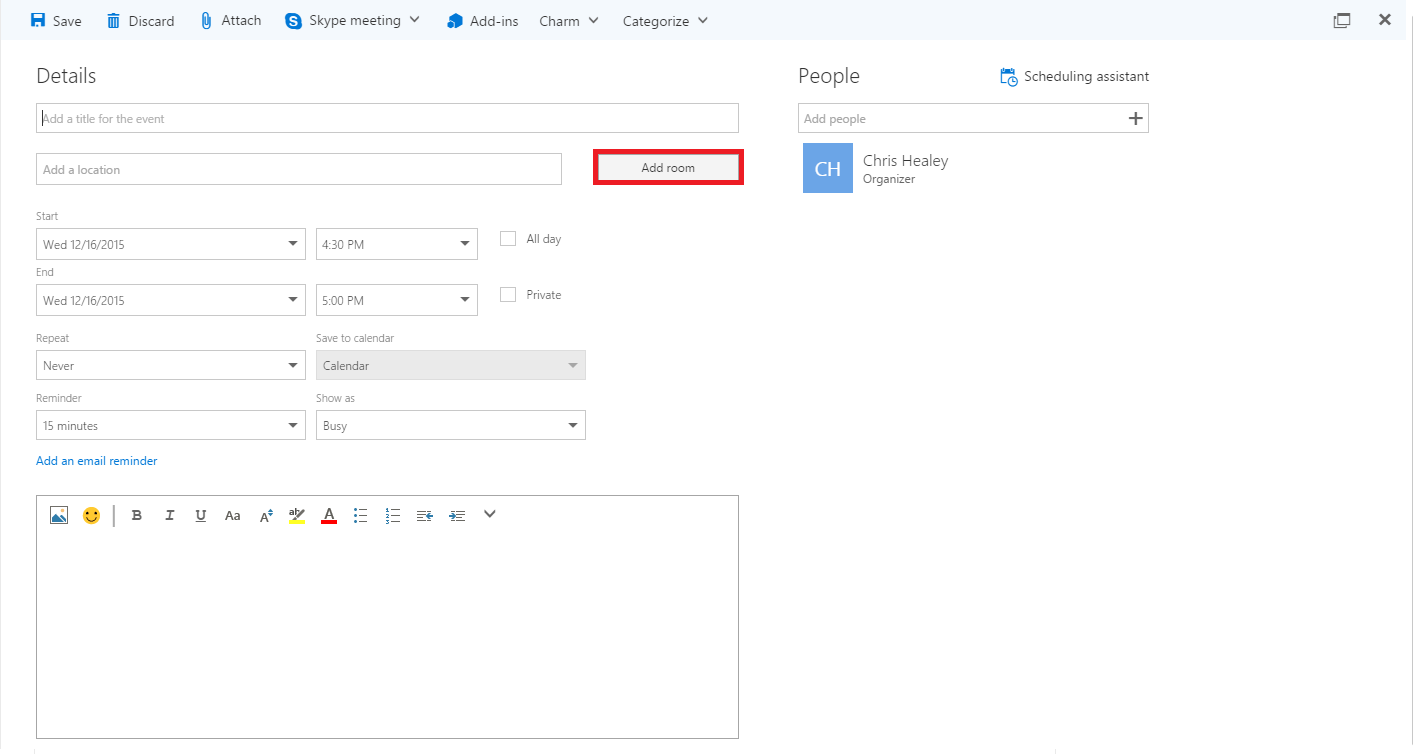Click the event title input field
This screenshot has width=1413, height=754.
pyautogui.click(x=387, y=118)
